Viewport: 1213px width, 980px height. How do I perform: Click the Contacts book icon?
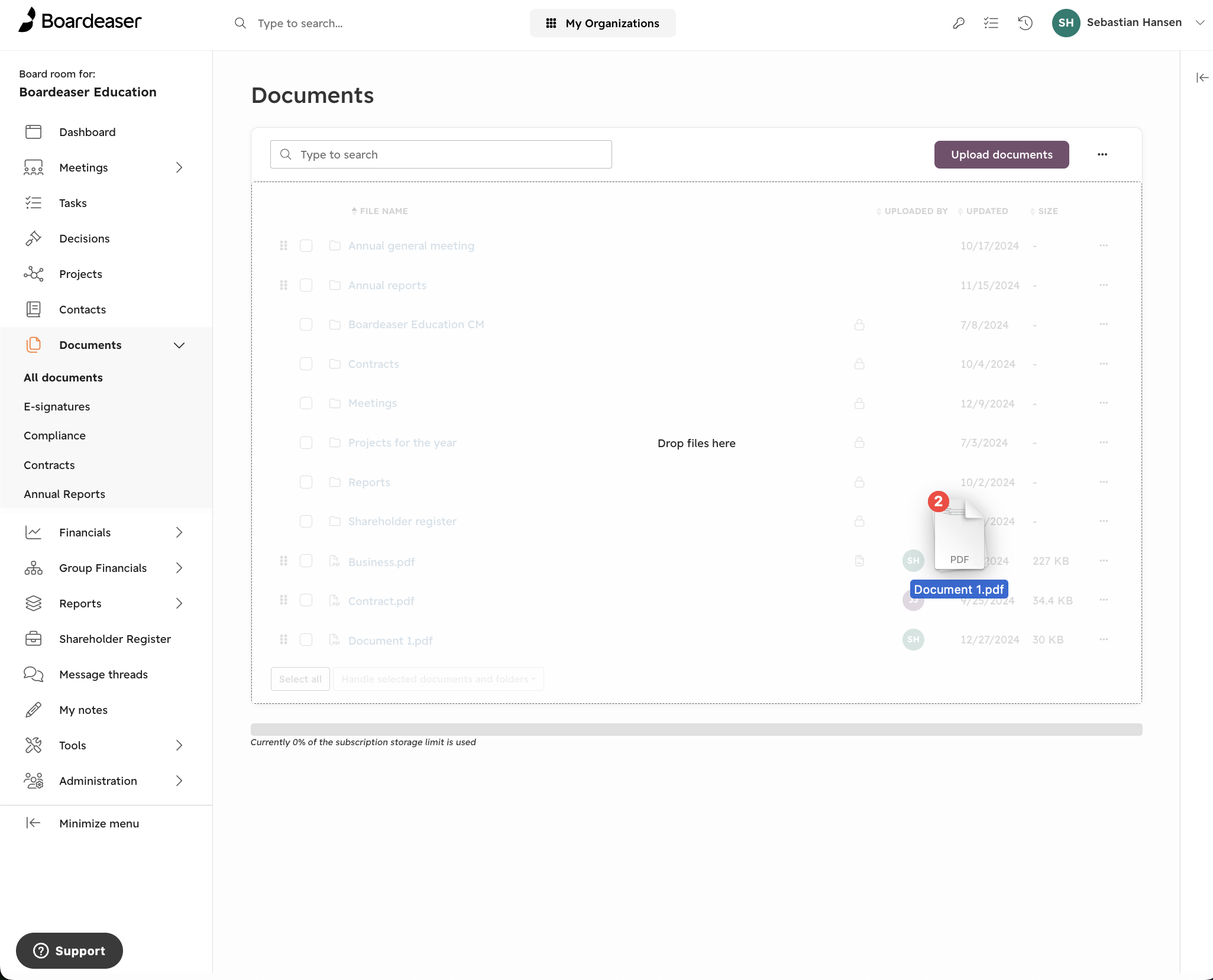(34, 309)
